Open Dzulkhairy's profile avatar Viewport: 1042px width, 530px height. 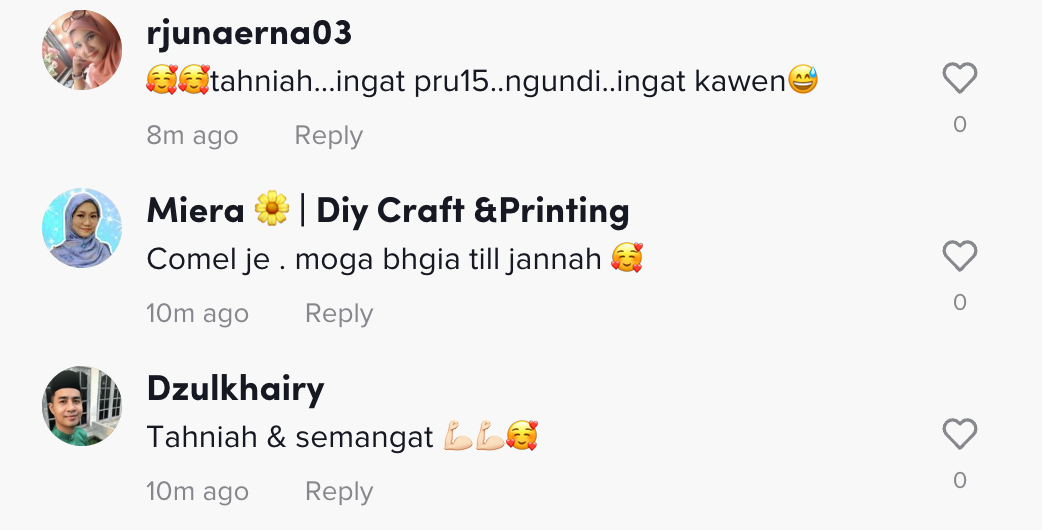[82, 406]
